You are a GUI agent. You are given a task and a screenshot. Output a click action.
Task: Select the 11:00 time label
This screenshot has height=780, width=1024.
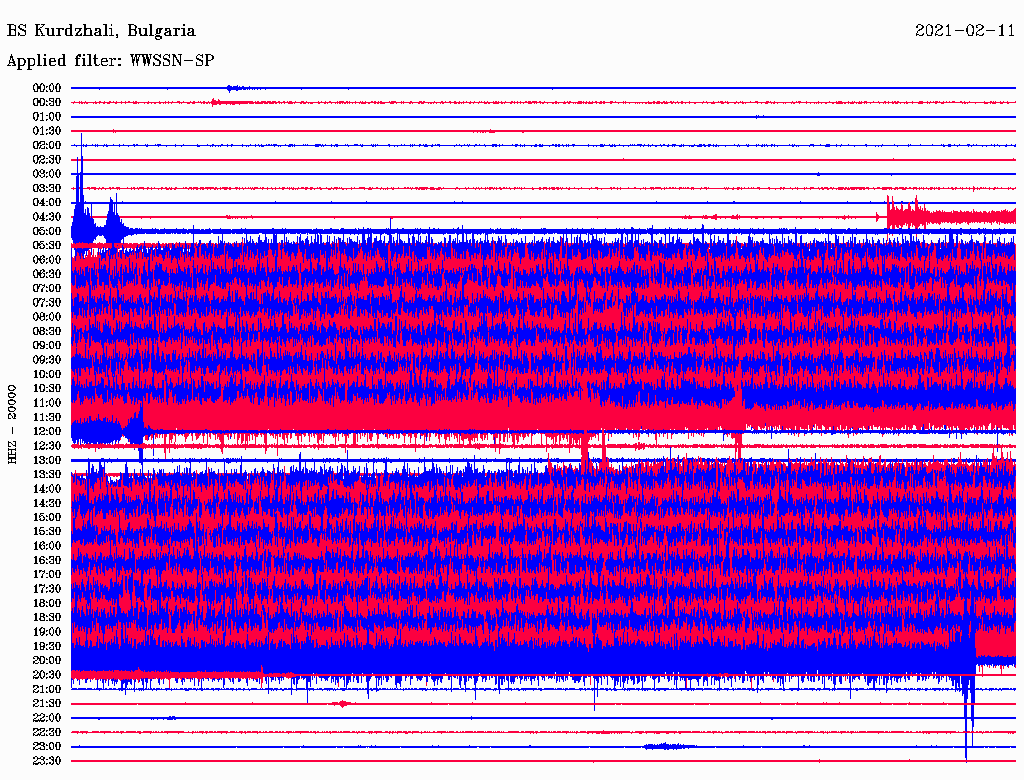[47, 402]
